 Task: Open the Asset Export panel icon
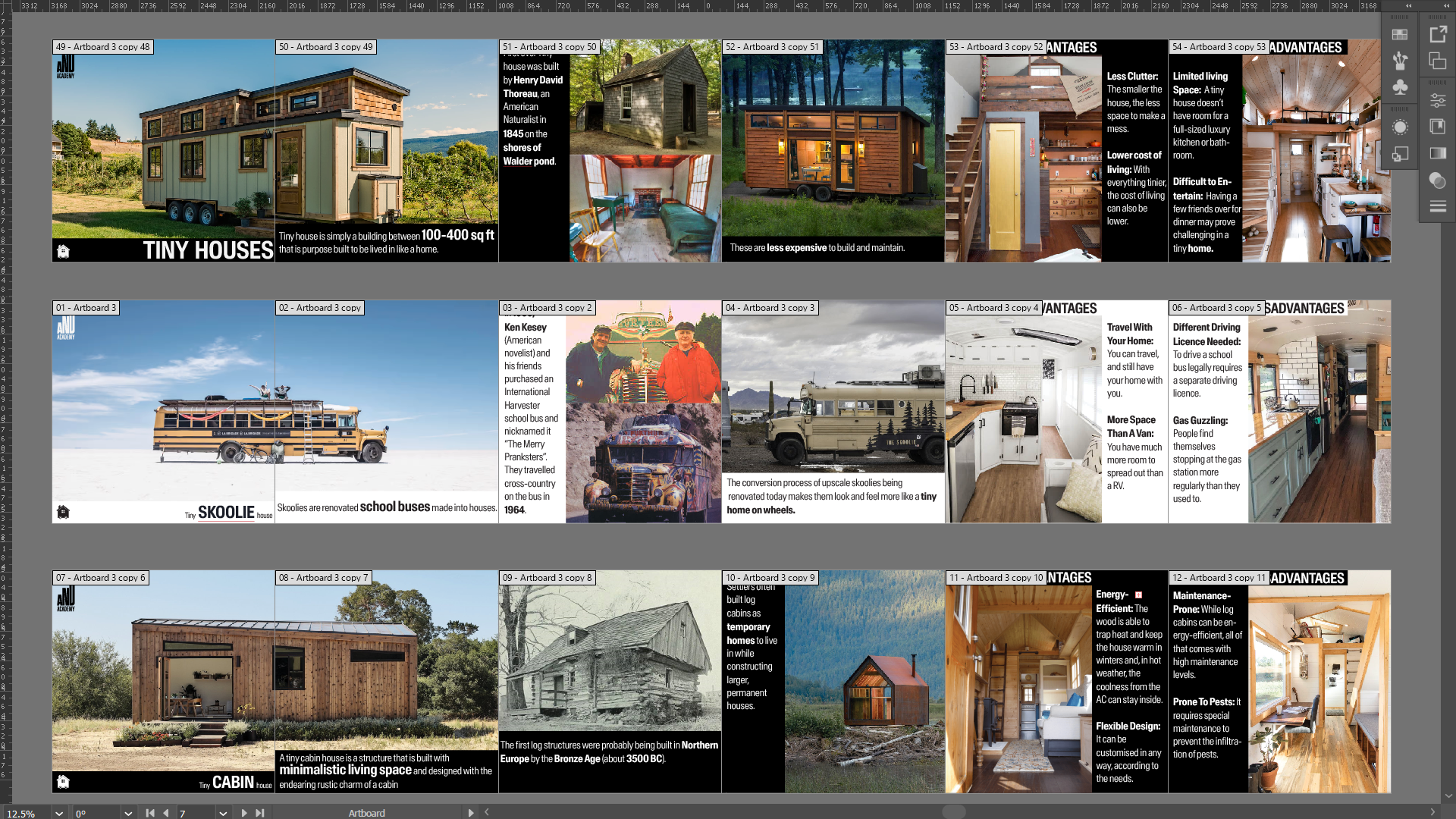pyautogui.click(x=1438, y=35)
